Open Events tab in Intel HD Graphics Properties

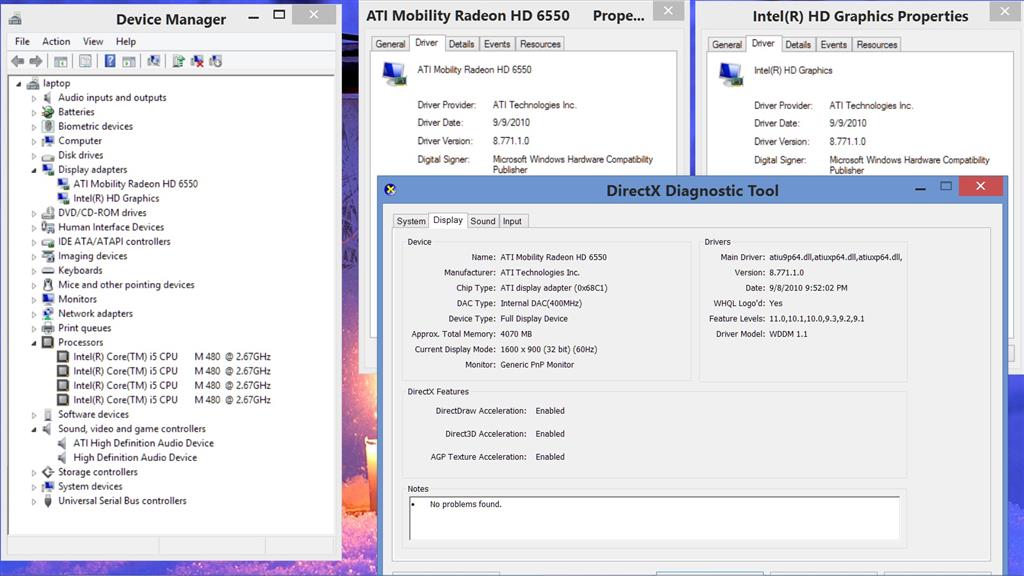(x=833, y=44)
